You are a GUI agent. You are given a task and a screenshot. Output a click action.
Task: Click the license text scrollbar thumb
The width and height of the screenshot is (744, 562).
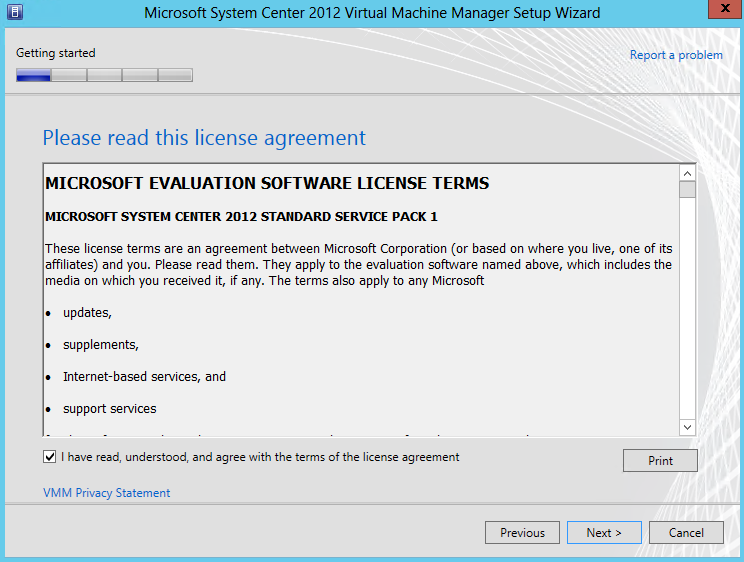(x=687, y=189)
